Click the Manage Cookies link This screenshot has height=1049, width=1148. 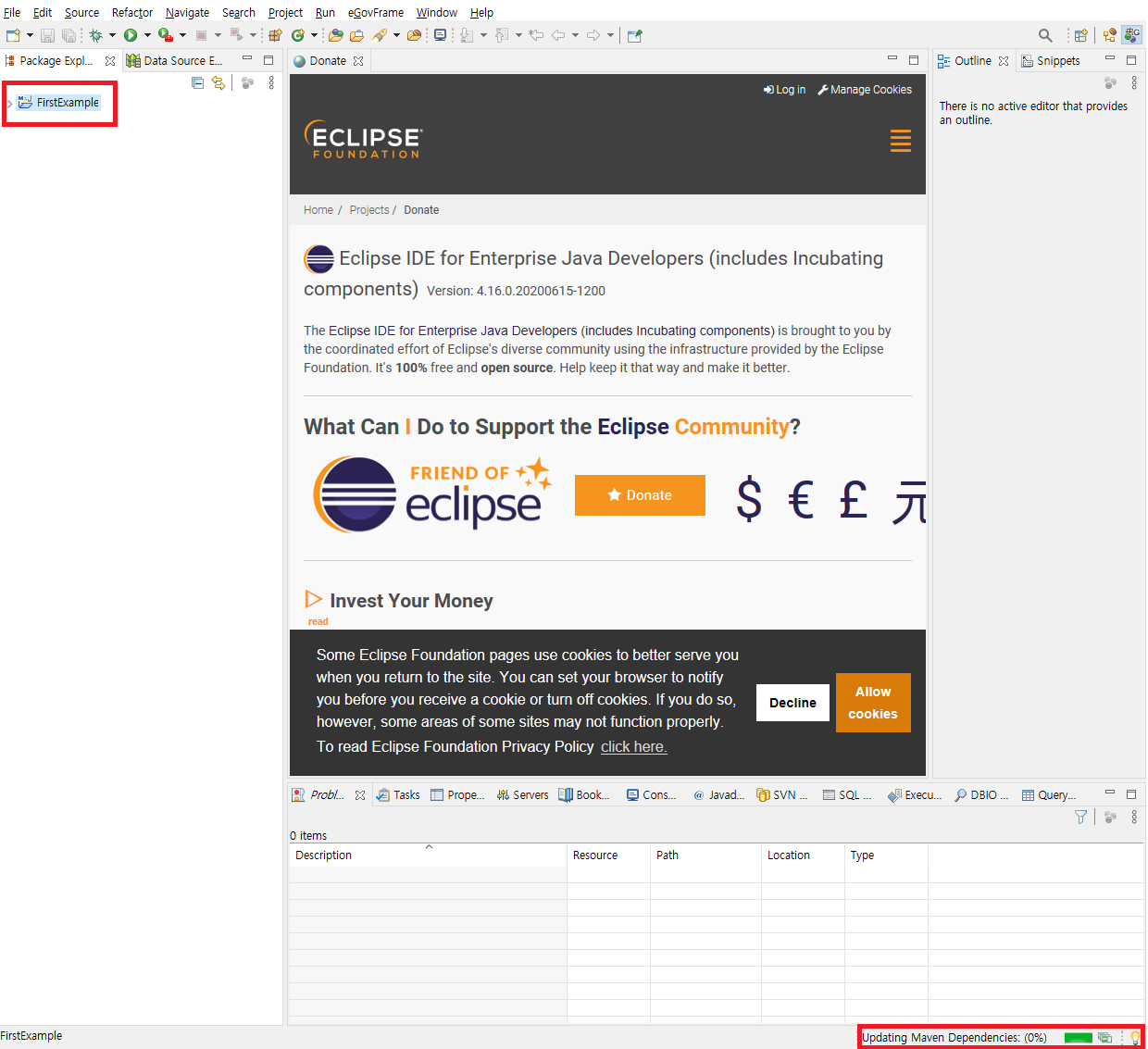coord(865,90)
